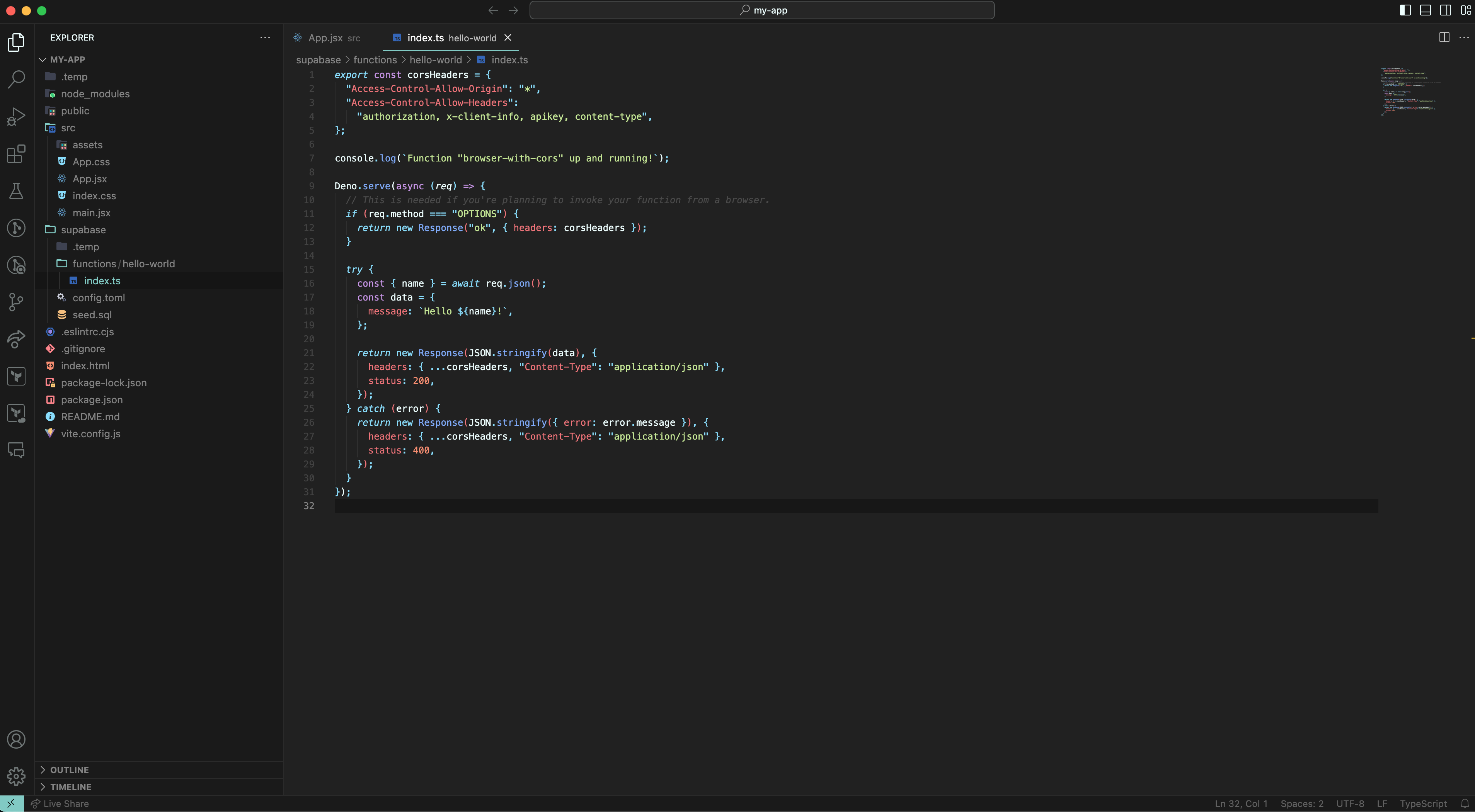Open the Testing flask view
Screen dimensions: 1475x812
pos(16,190)
